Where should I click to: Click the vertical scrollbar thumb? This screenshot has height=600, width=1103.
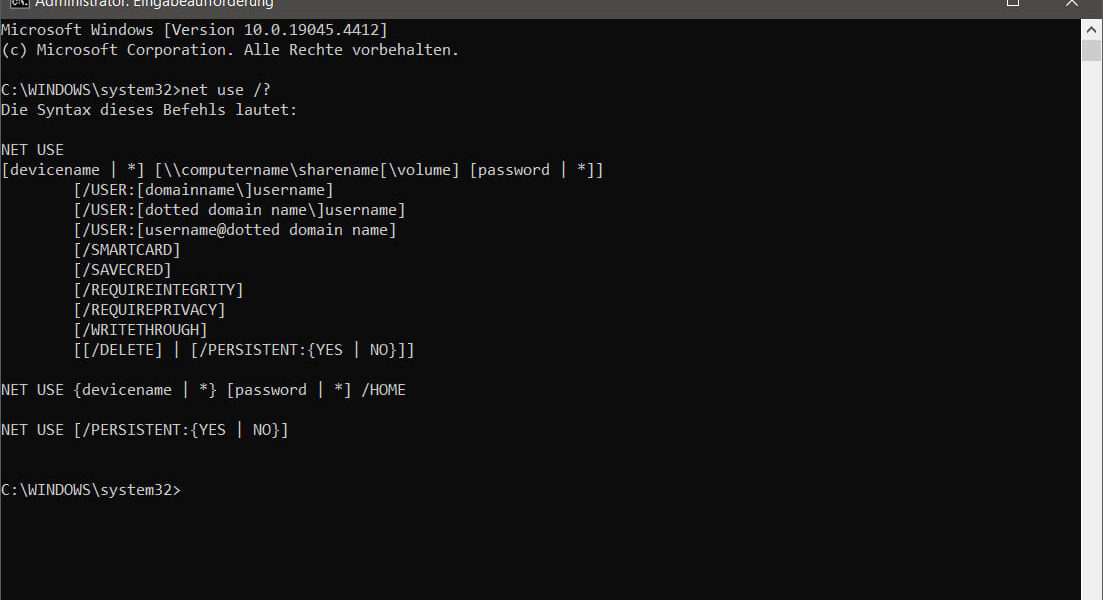pos(1091,51)
